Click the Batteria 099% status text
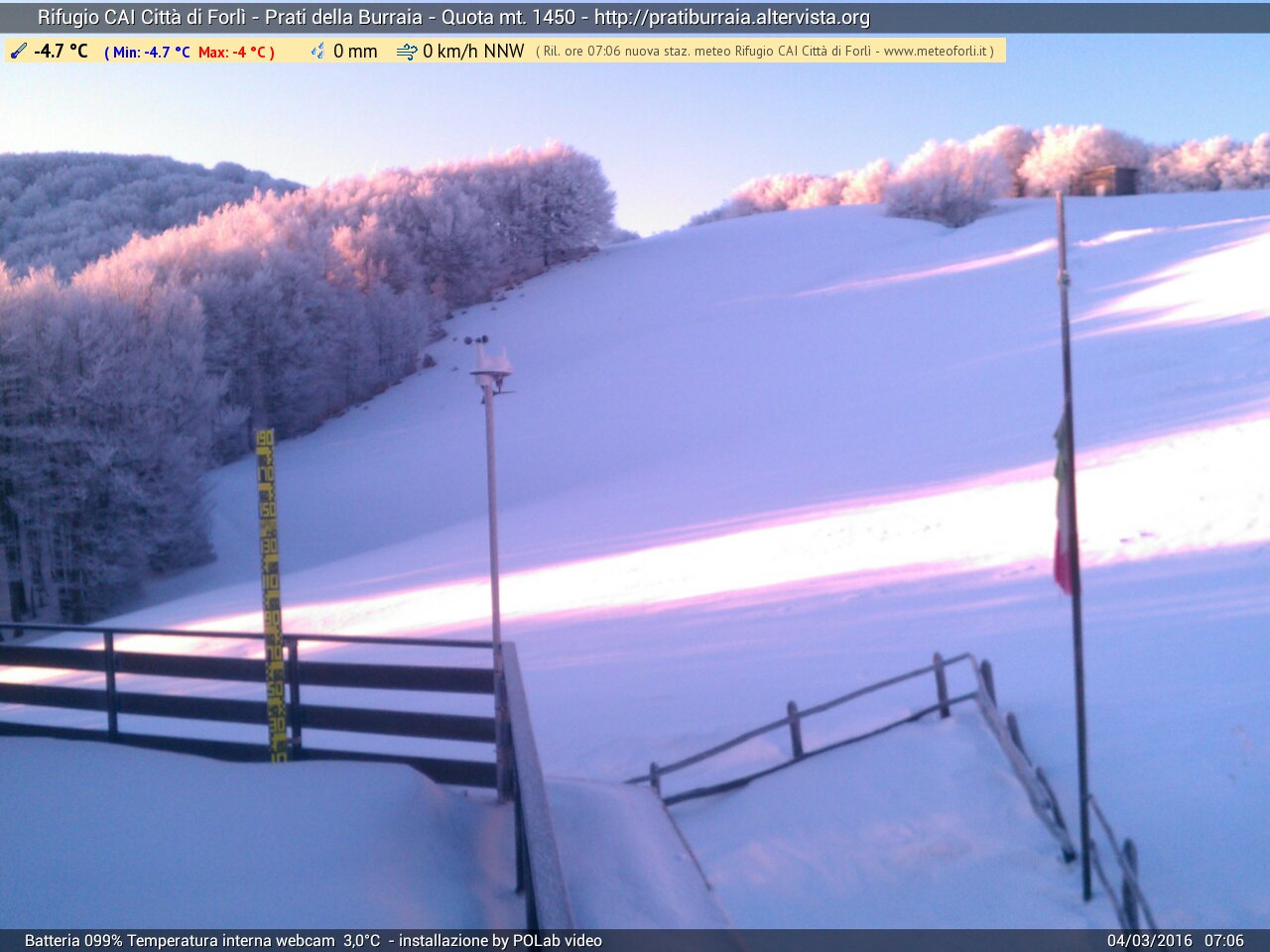This screenshot has width=1270, height=952. click(73, 940)
